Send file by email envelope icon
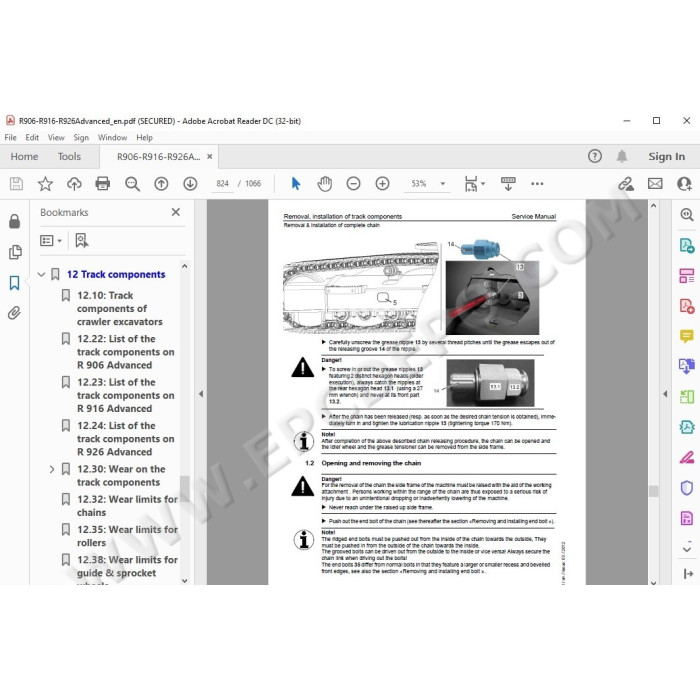The height and width of the screenshot is (700, 700). pyautogui.click(x=655, y=183)
